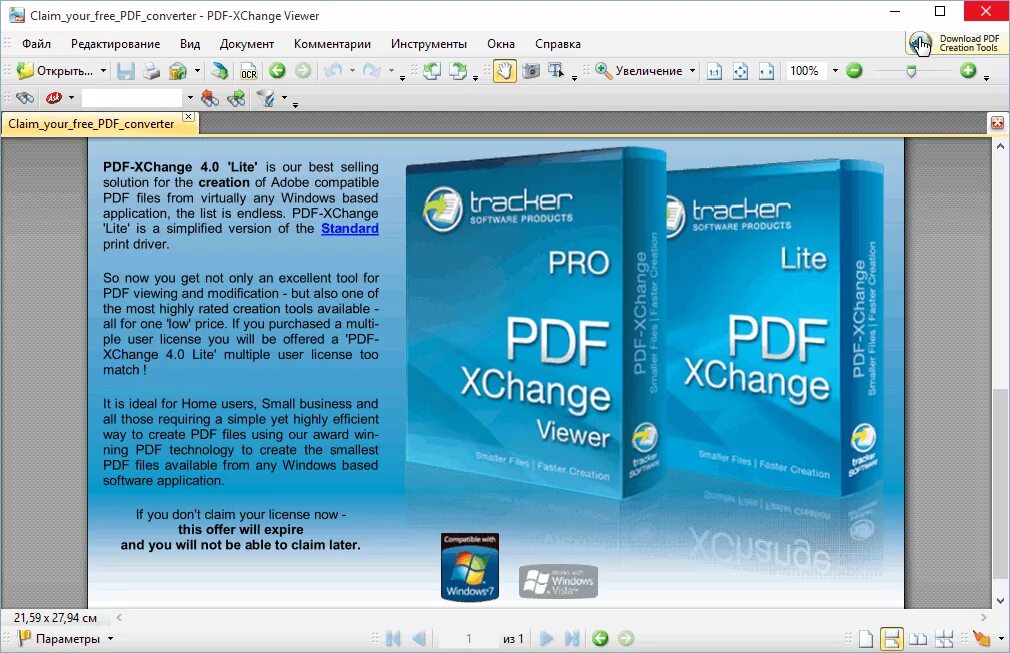Expand the Ask search provider dropdown
Image resolution: width=1010 pixels, height=653 pixels.
[71, 98]
